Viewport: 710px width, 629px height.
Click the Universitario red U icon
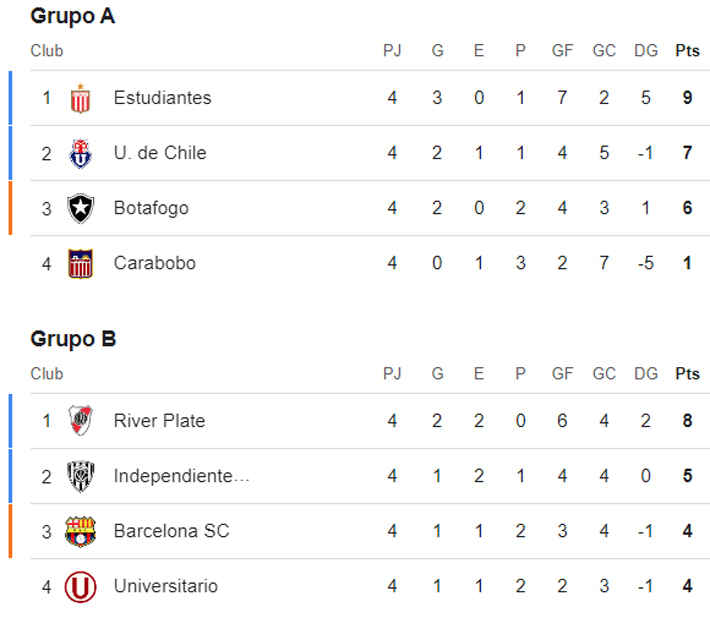[x=80, y=586]
